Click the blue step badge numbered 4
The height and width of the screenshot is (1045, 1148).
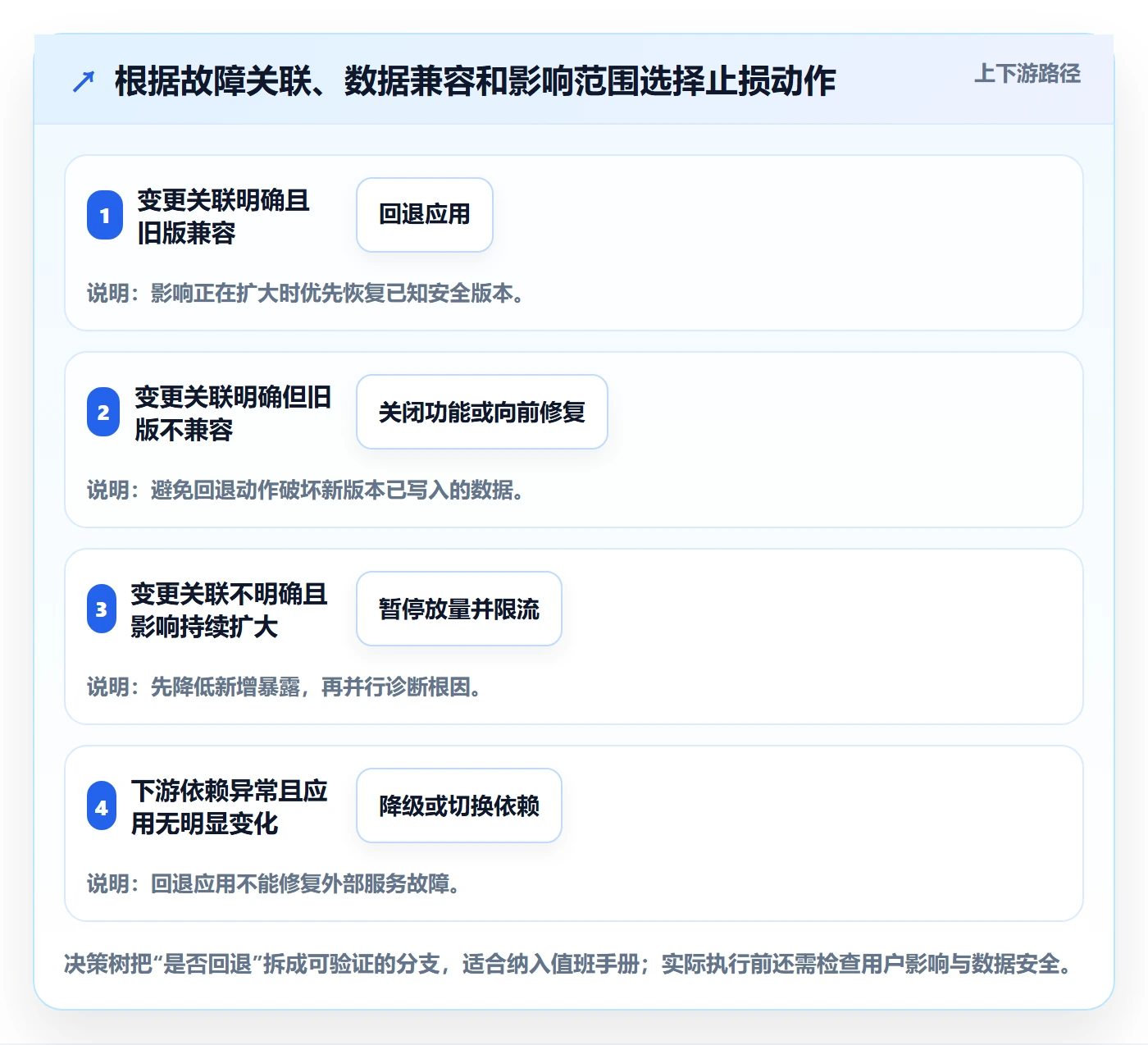(x=102, y=805)
